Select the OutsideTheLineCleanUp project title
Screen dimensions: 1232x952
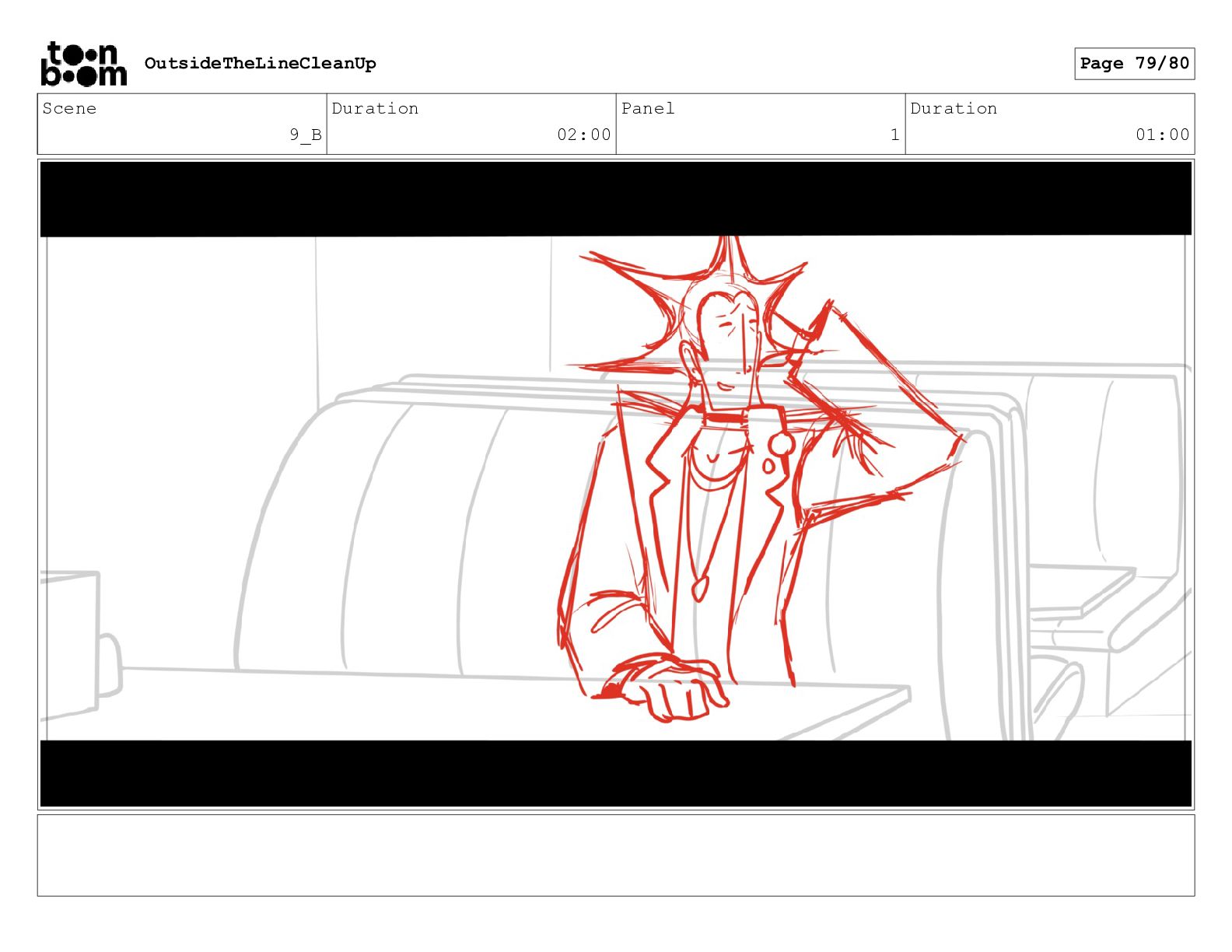(x=260, y=64)
